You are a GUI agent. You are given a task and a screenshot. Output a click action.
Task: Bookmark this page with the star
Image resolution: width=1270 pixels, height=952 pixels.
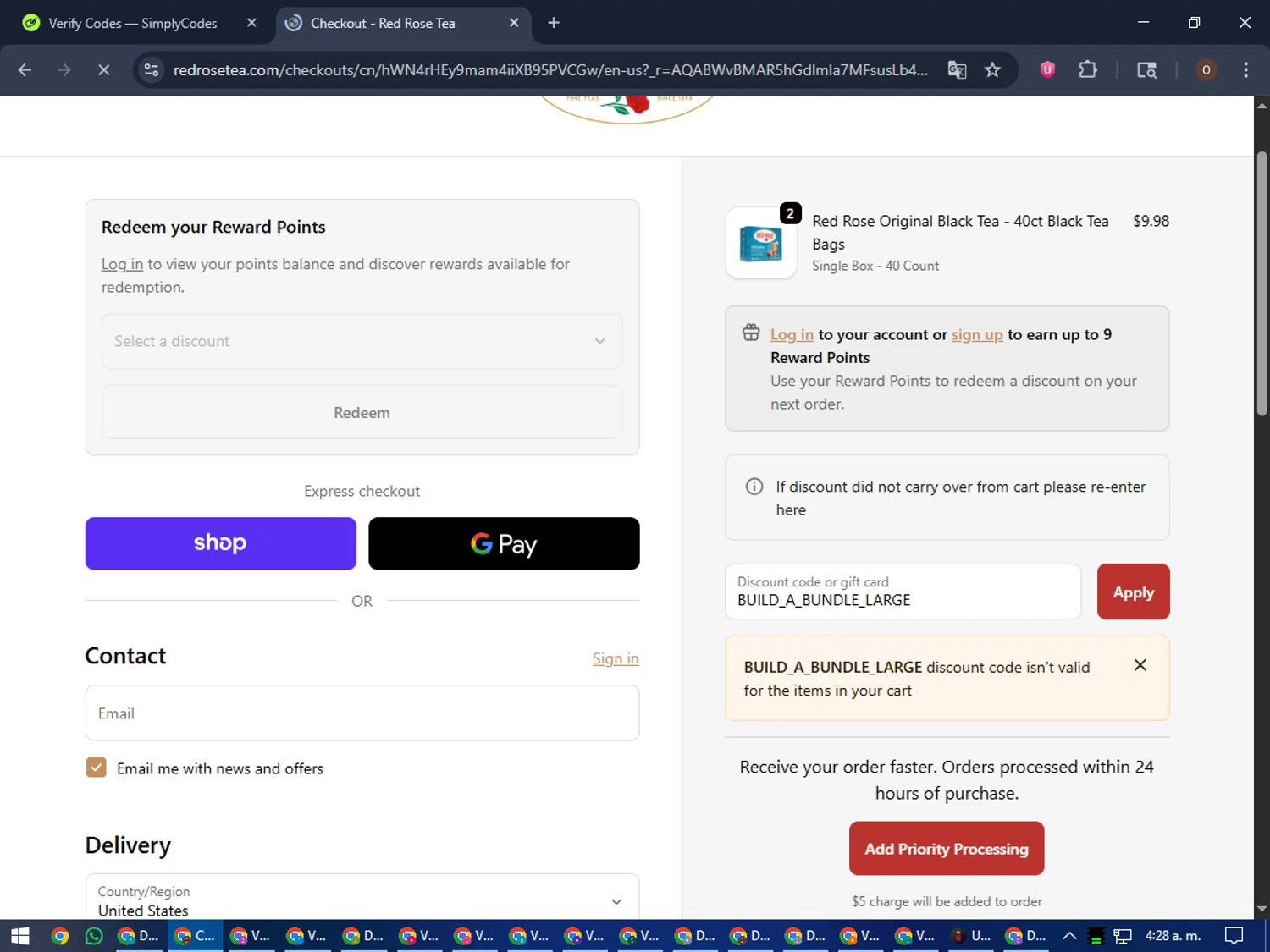pyautogui.click(x=992, y=70)
